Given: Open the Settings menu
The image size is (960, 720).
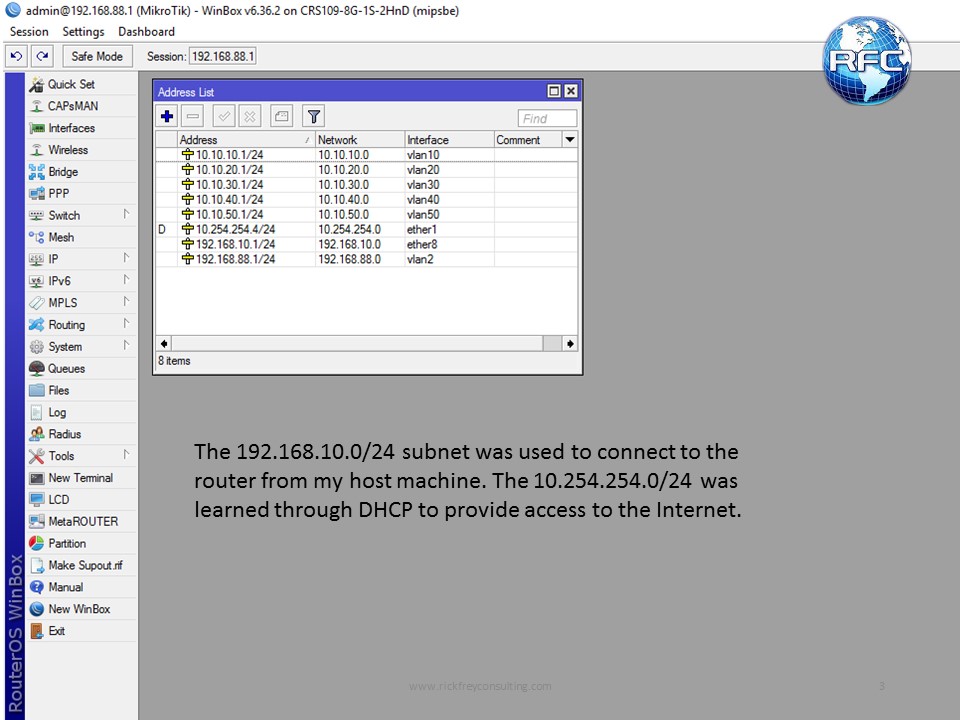Looking at the screenshot, I should [83, 31].
